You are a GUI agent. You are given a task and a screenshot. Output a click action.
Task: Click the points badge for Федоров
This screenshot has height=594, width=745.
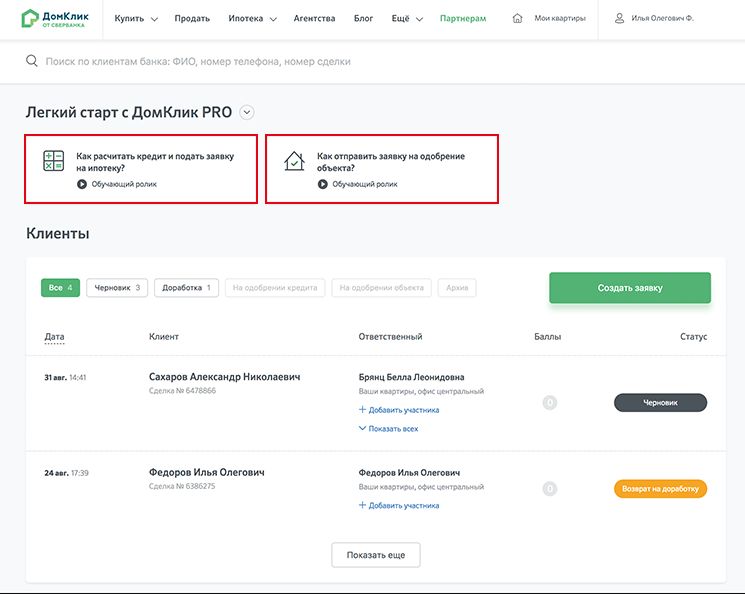[550, 489]
